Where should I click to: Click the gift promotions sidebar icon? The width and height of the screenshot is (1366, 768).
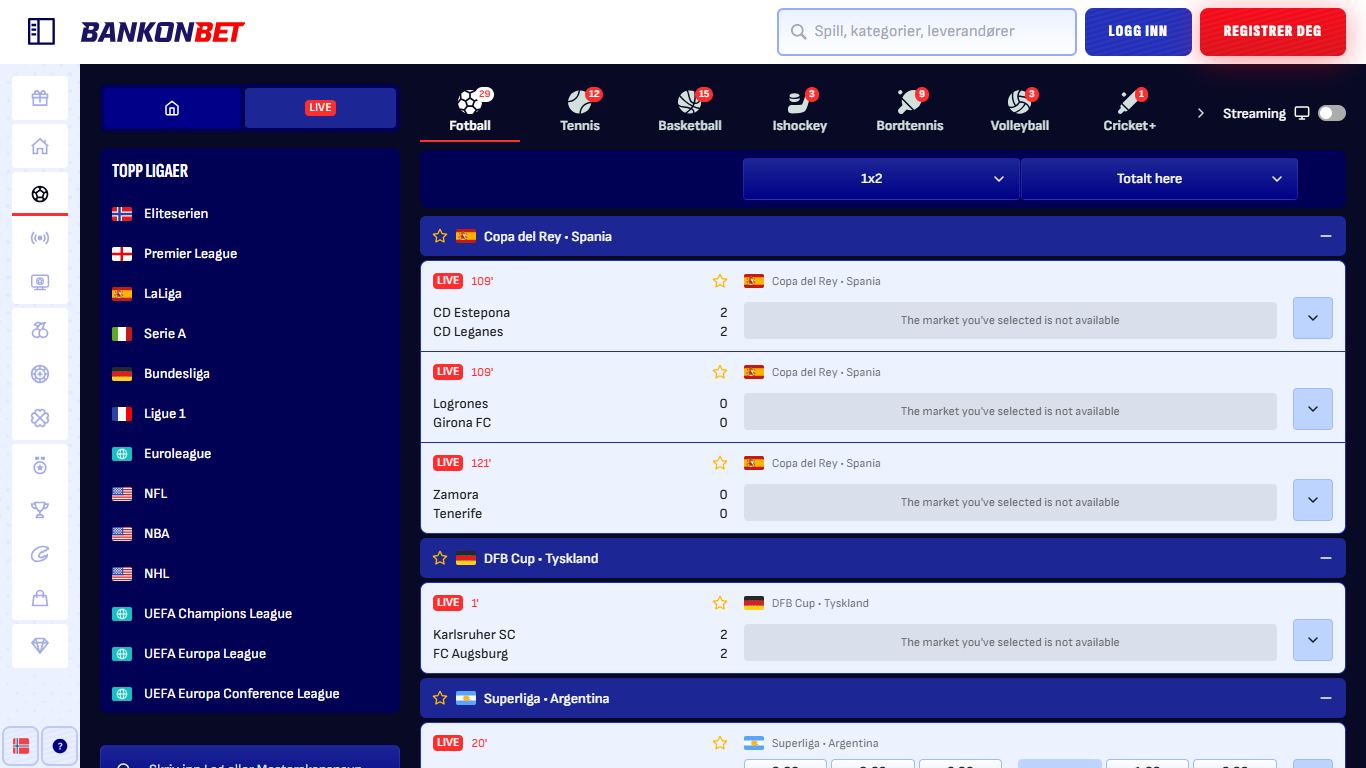click(40, 98)
